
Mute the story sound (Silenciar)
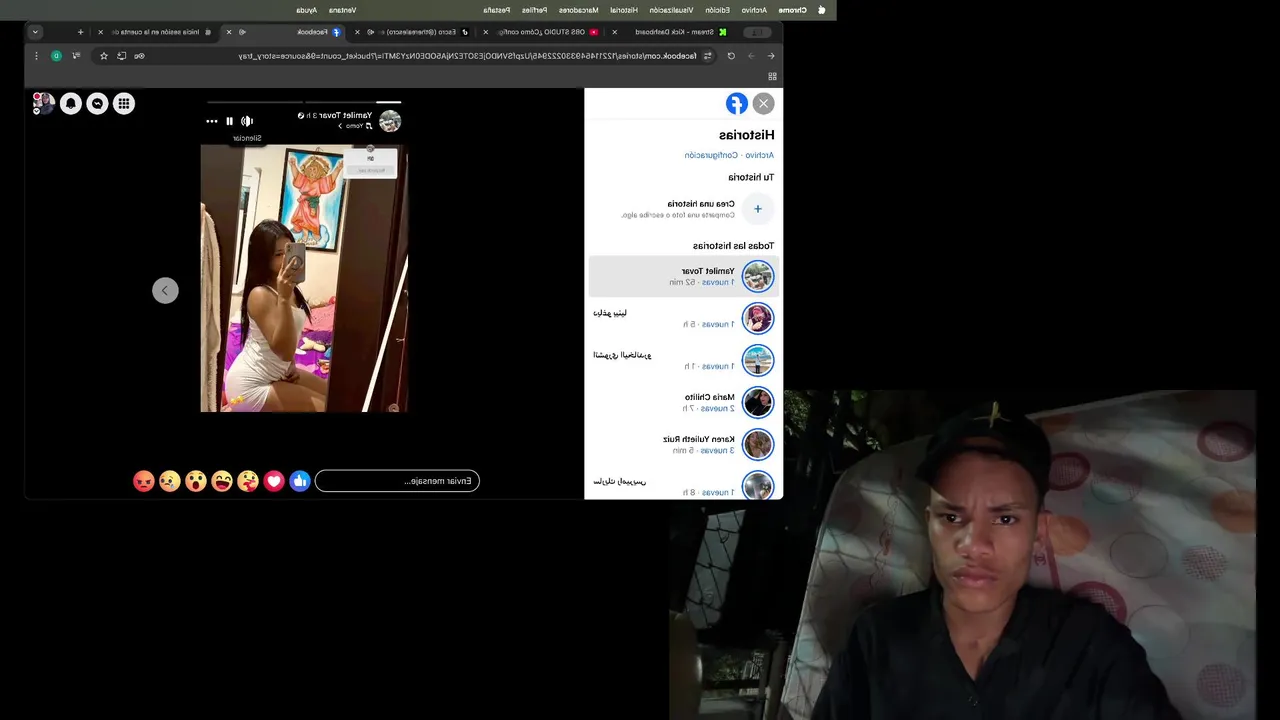coord(247,121)
